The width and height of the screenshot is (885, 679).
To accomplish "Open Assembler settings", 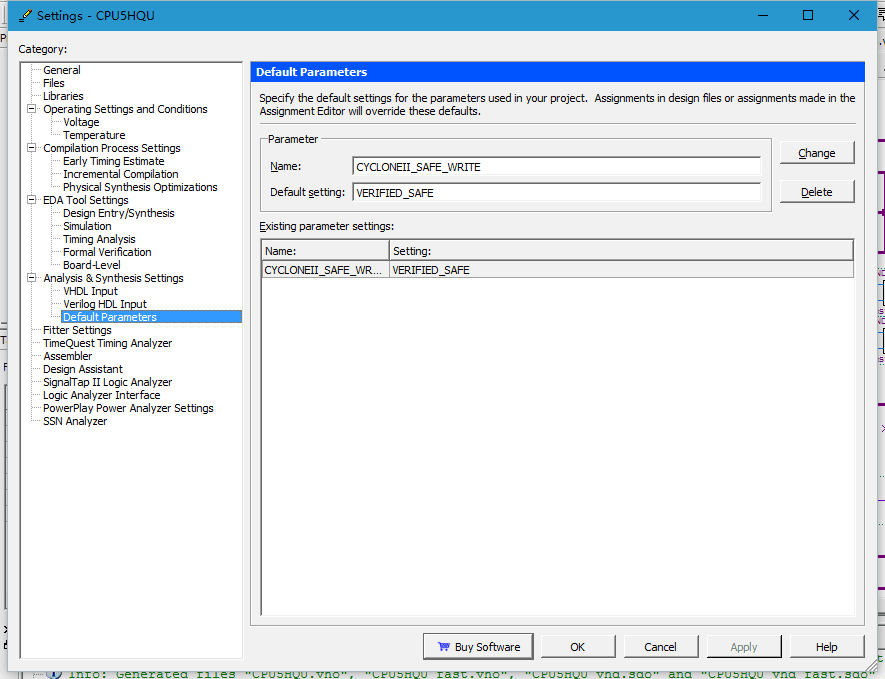I will tap(67, 356).
